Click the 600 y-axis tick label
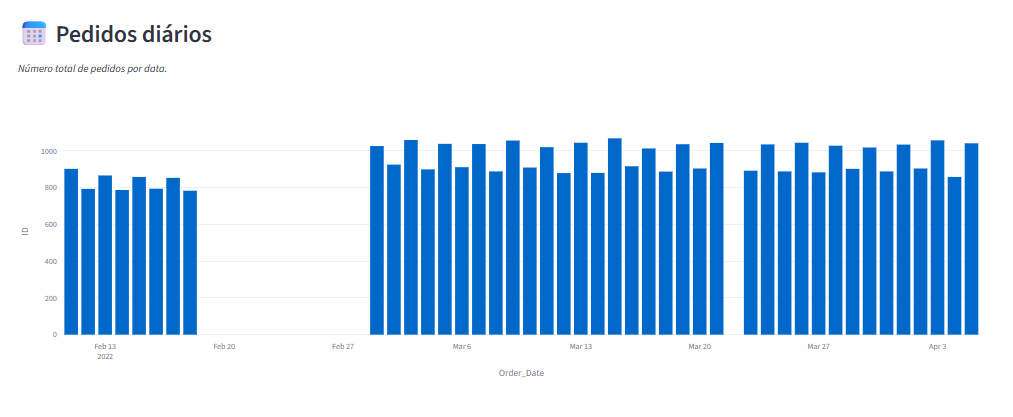Image resolution: width=1013 pixels, height=417 pixels. [x=52, y=224]
